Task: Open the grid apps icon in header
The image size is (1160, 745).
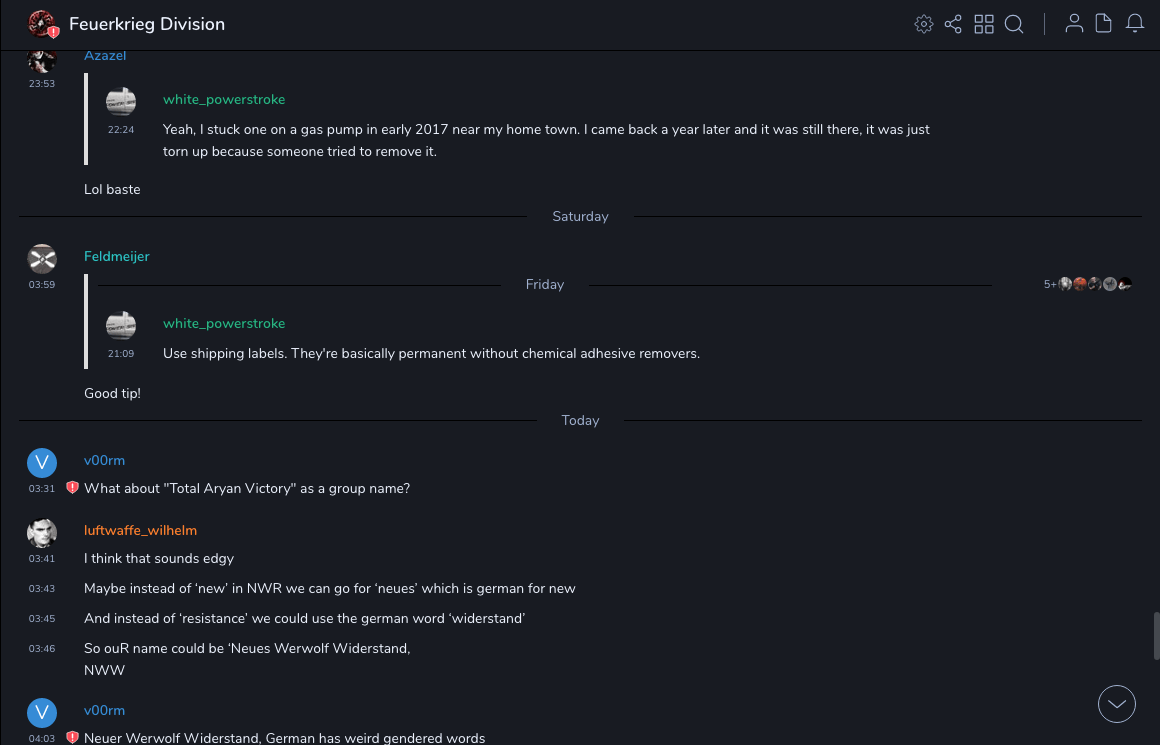Action: pyautogui.click(x=984, y=24)
